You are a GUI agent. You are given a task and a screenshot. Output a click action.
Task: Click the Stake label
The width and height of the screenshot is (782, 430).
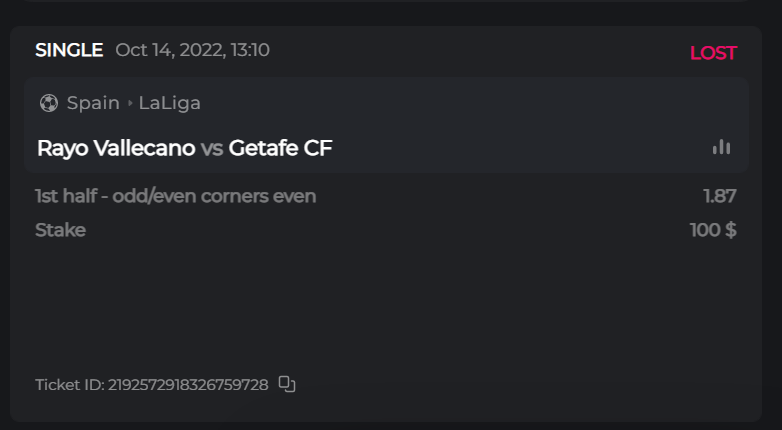60,230
